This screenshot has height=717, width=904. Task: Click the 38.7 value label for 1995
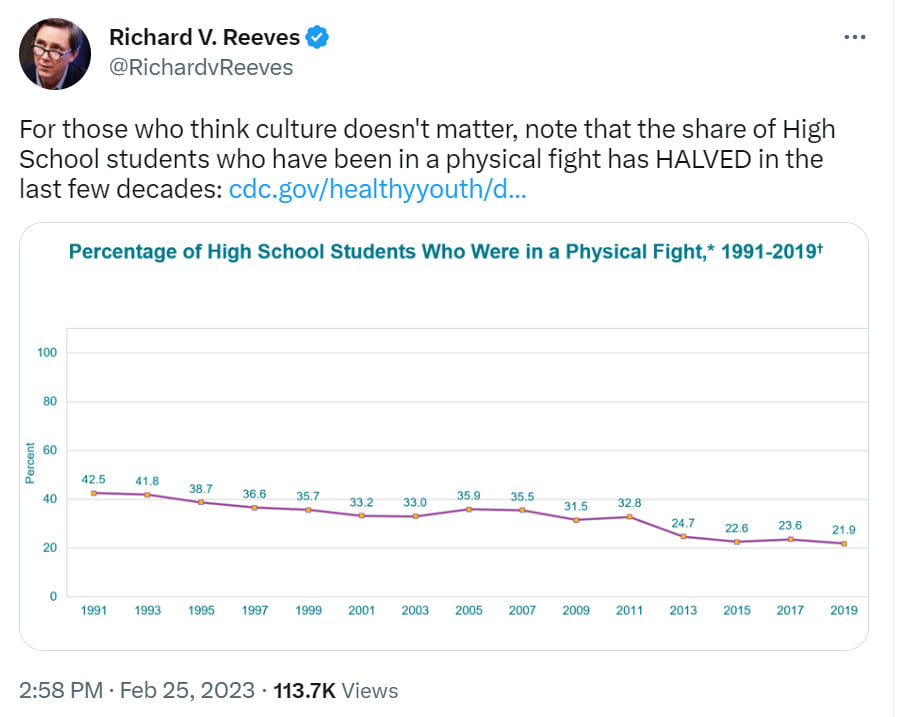pyautogui.click(x=201, y=489)
